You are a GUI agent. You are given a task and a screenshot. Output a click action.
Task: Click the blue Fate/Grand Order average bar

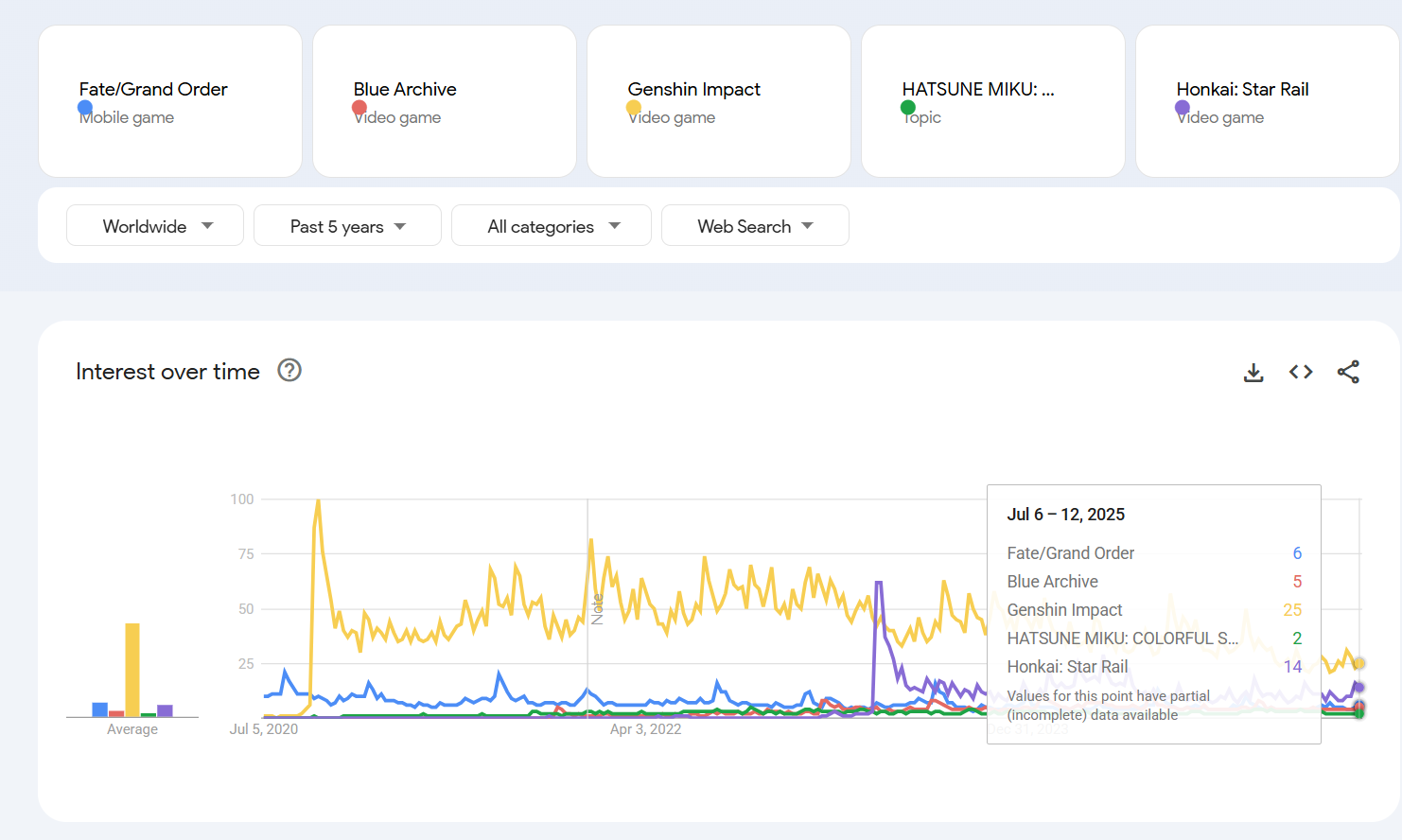point(99,709)
